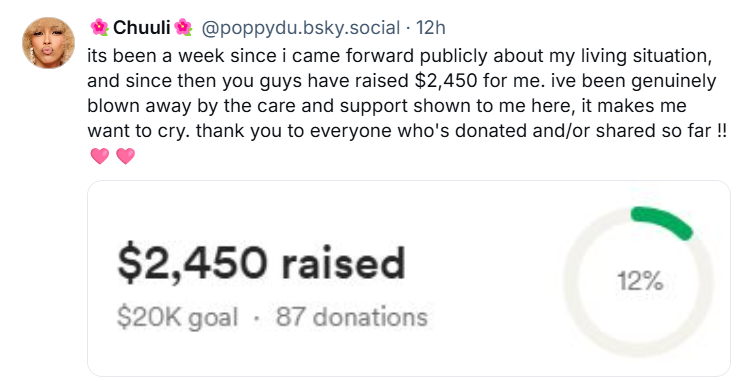Click the green filled progress arc
This screenshot has height=381, width=745.
pos(663,221)
